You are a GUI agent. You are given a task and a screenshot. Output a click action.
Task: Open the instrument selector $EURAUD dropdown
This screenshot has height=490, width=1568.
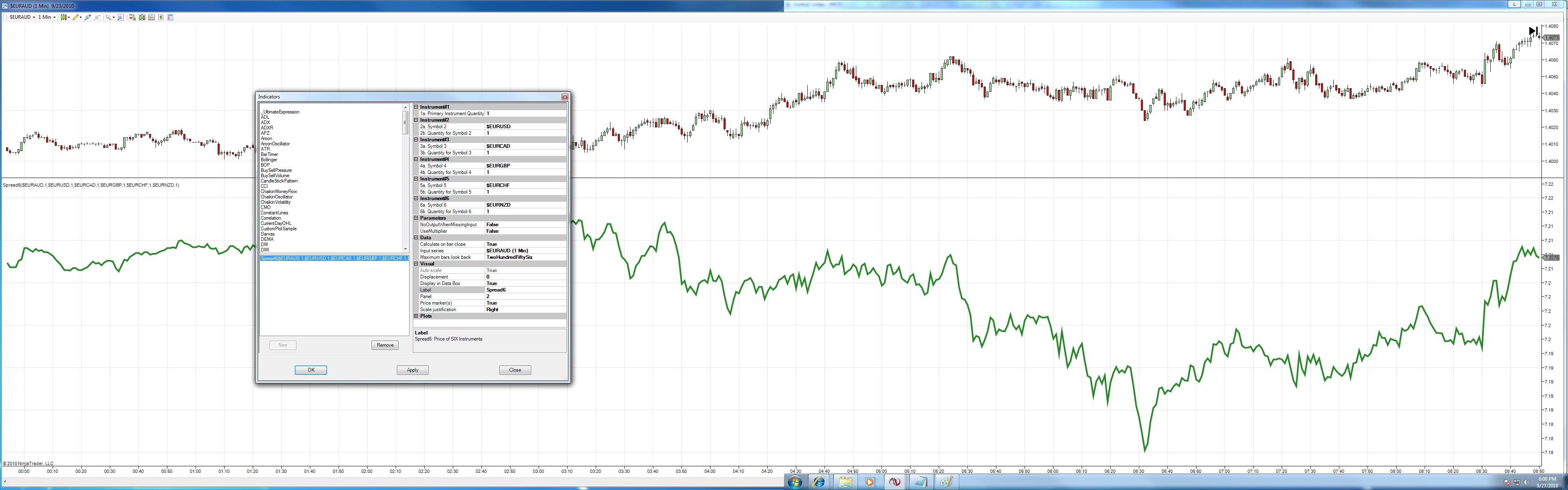click(22, 17)
